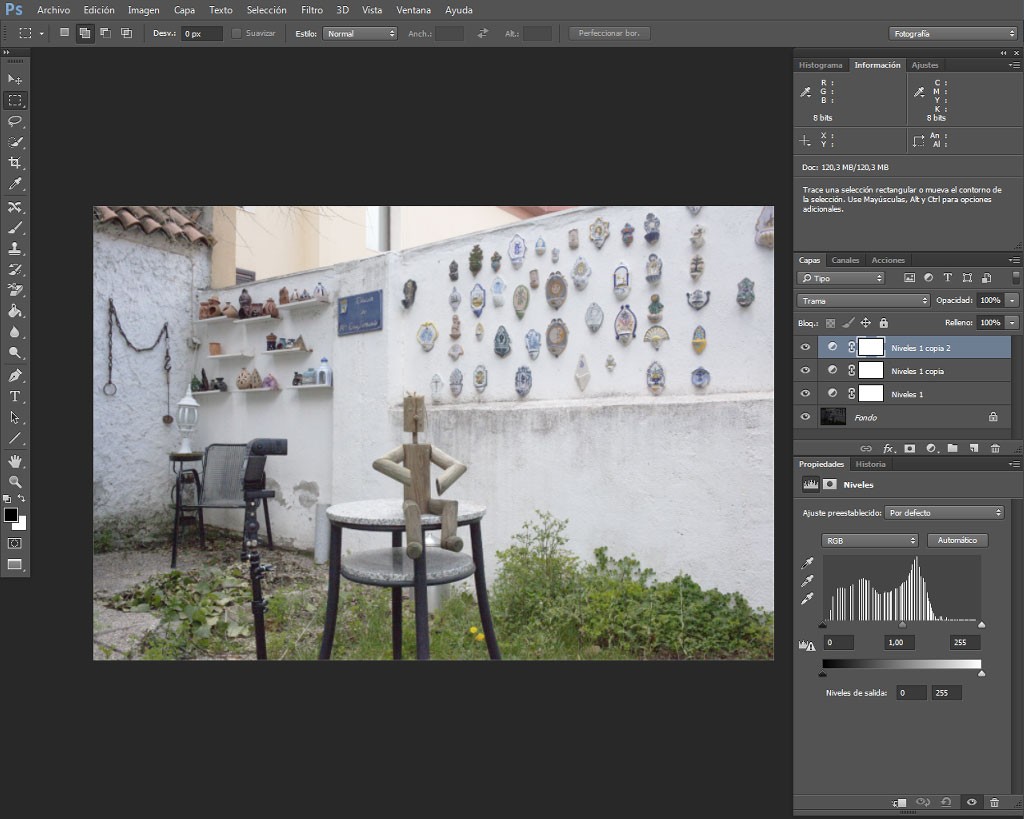The height and width of the screenshot is (819, 1024).
Task: Open the Historia tab
Action: click(871, 464)
